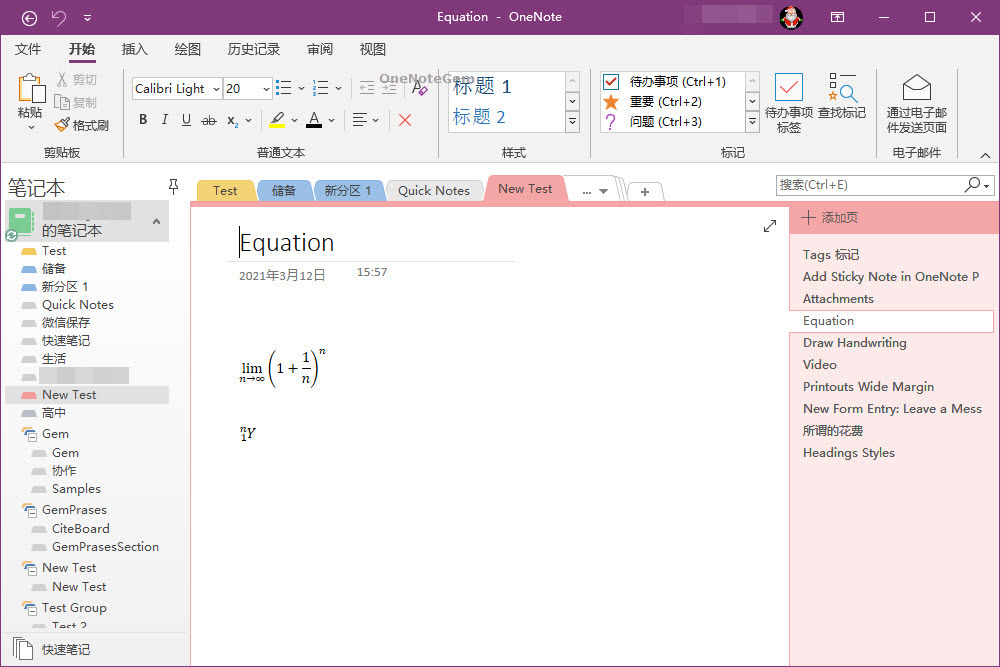Toggle Bold formatting

(x=143, y=120)
